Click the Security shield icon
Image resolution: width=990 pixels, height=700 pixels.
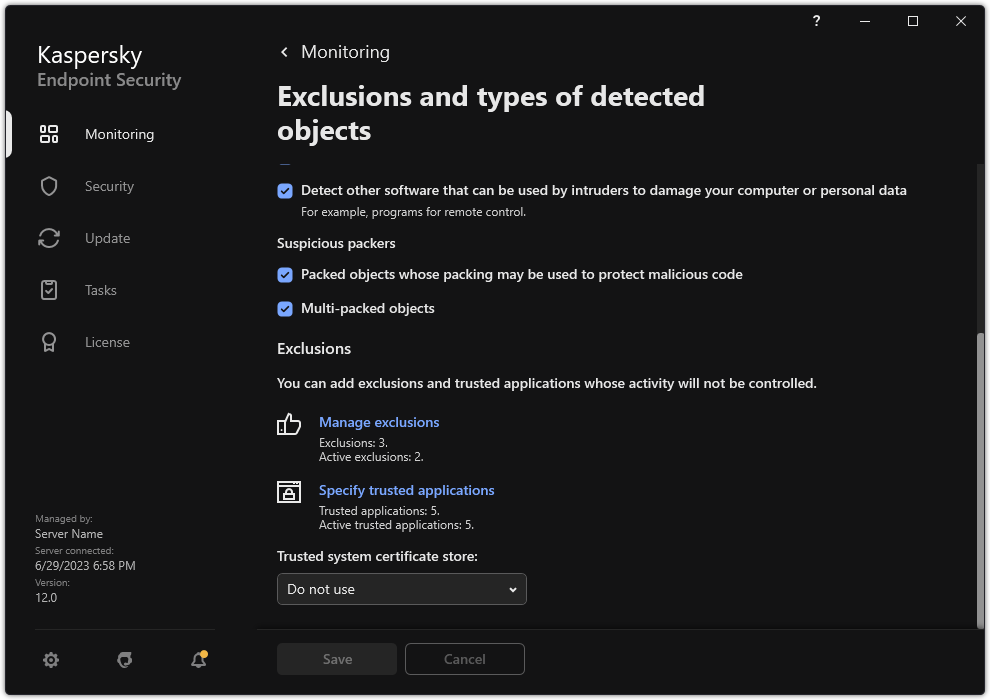(48, 186)
